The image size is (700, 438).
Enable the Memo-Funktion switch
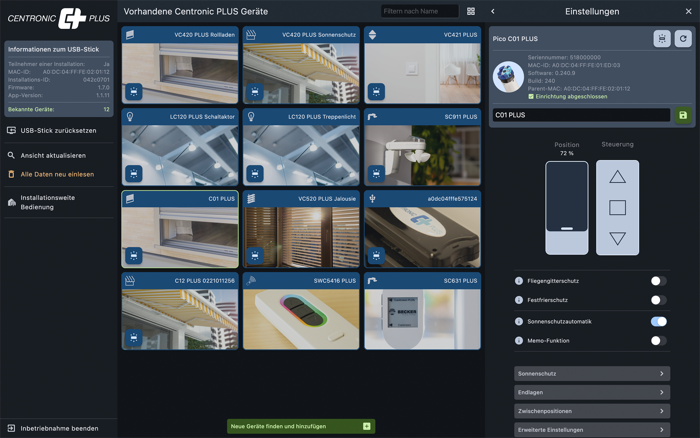coord(658,341)
